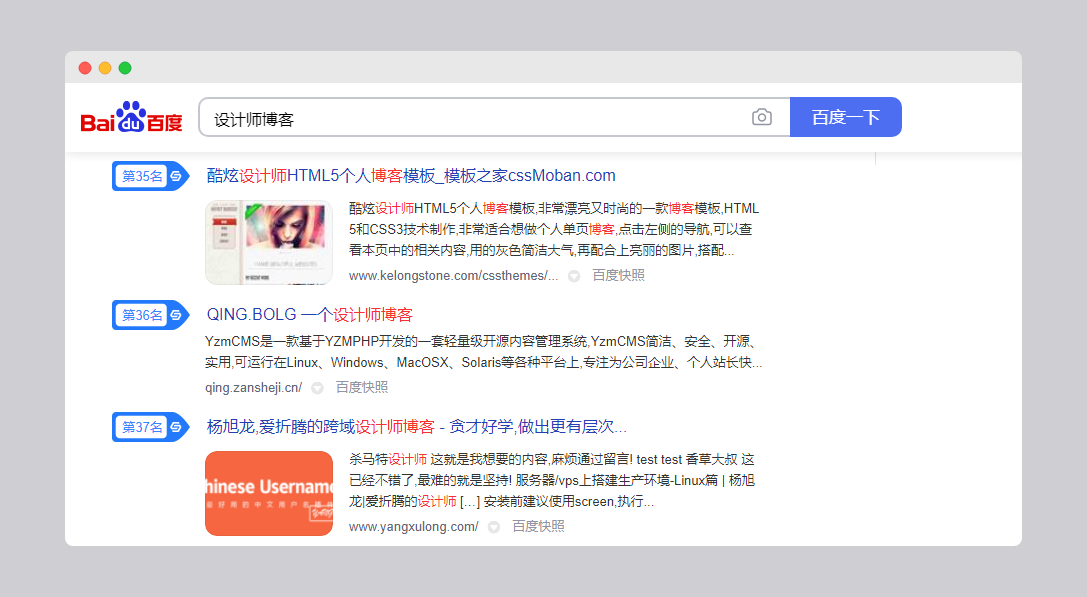Focus the search field containing 设计师博客
1087x597 pixels.
494,117
